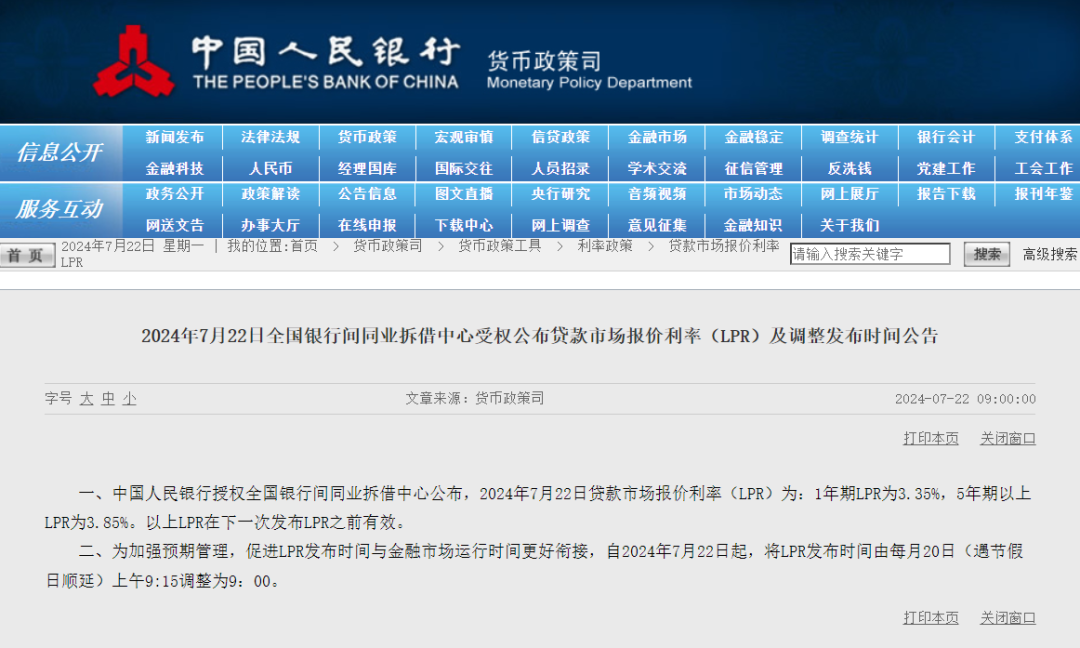Screen dimensions: 1080x648
Task: Click the upper 打印本页 link
Action: coord(931,438)
